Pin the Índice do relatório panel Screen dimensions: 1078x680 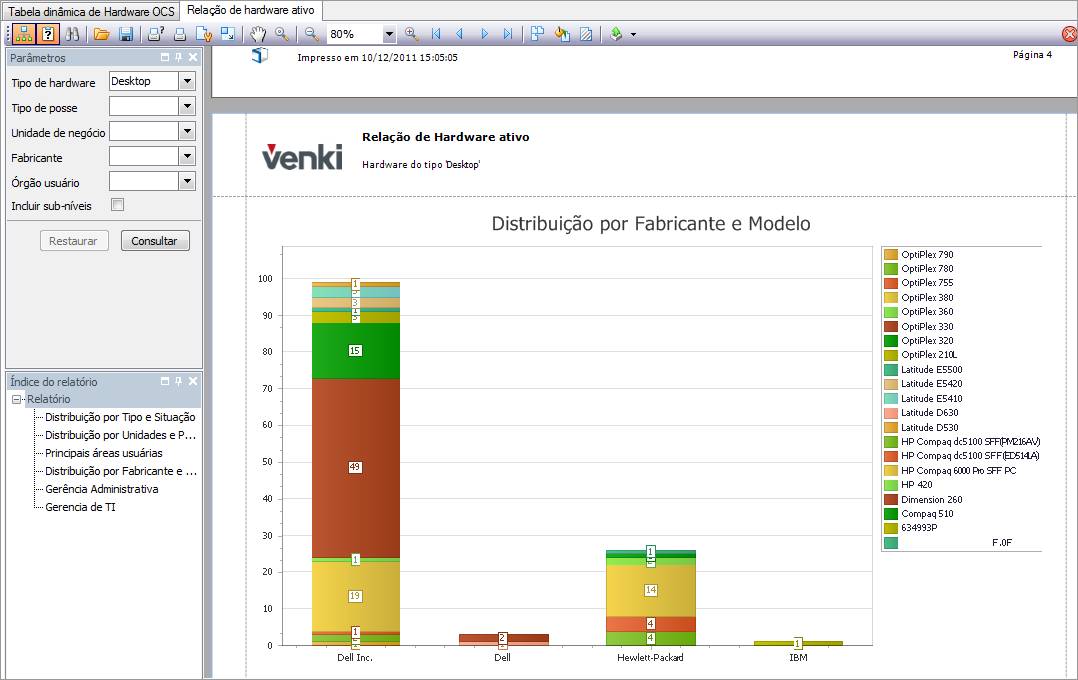179,381
